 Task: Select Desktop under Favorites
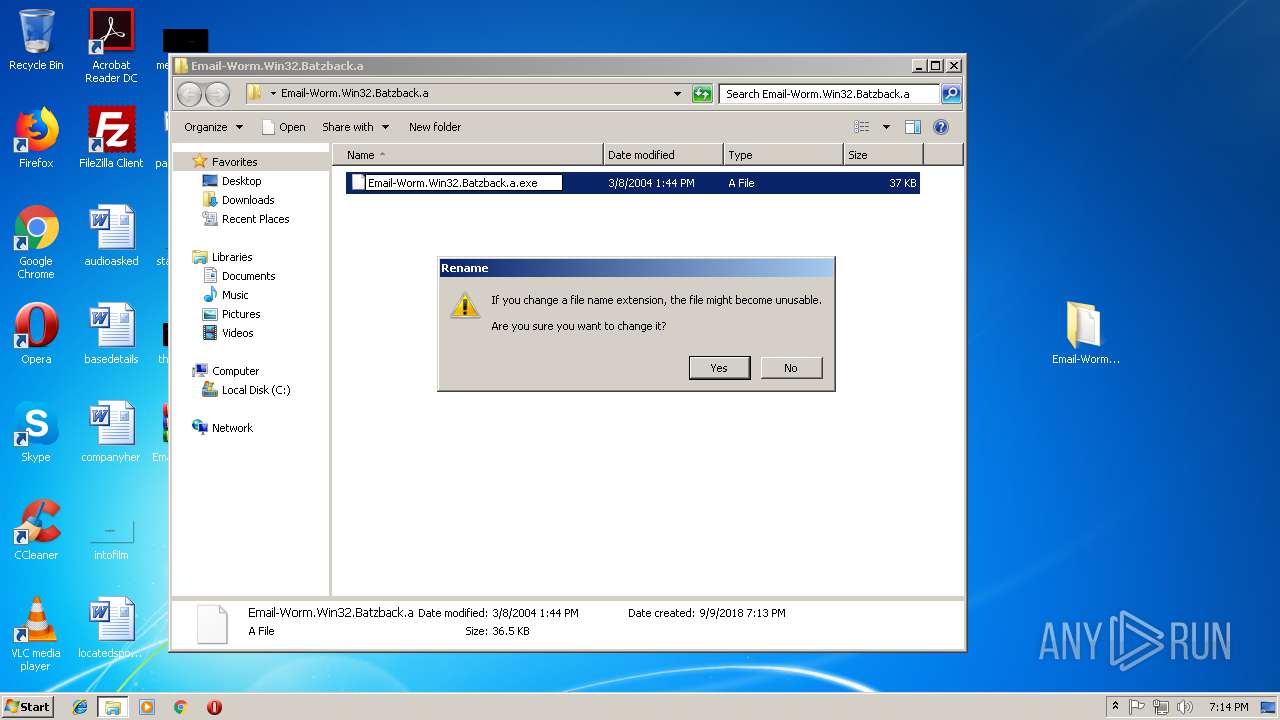coord(241,181)
